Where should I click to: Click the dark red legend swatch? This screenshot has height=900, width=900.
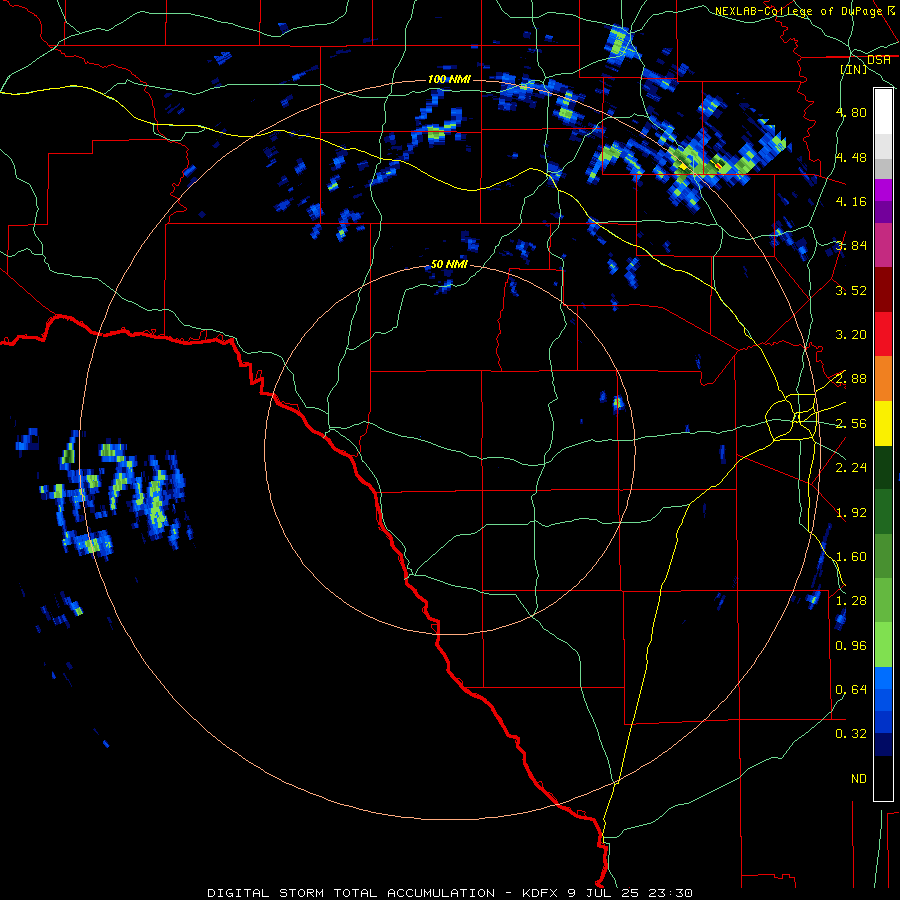(883, 290)
